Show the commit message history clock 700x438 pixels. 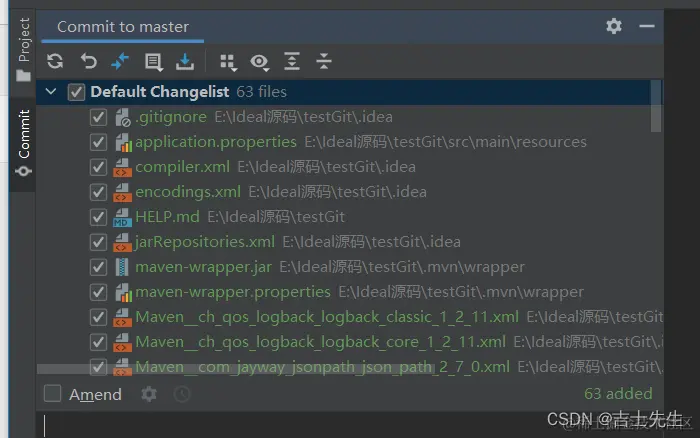[182, 394]
